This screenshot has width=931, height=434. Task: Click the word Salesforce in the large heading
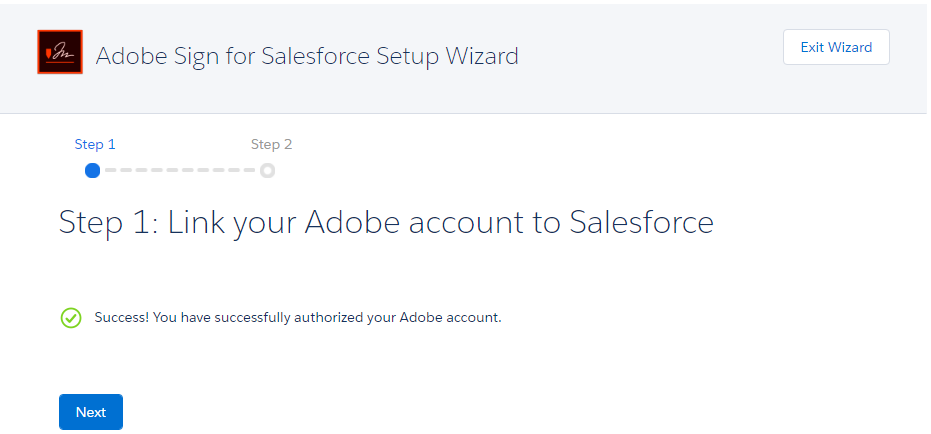(x=641, y=221)
